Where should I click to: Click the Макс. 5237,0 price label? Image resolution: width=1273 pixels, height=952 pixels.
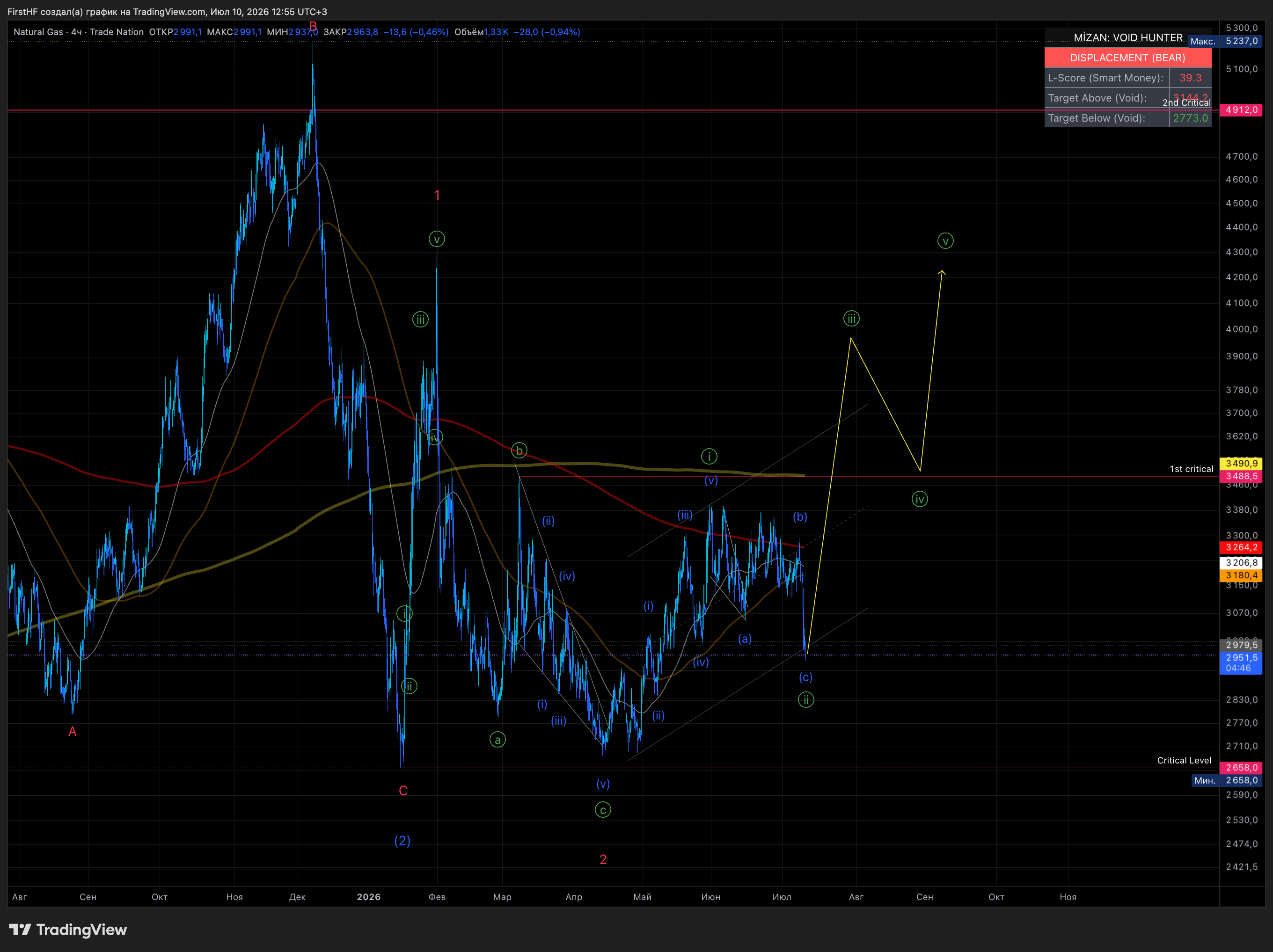[x=1225, y=42]
